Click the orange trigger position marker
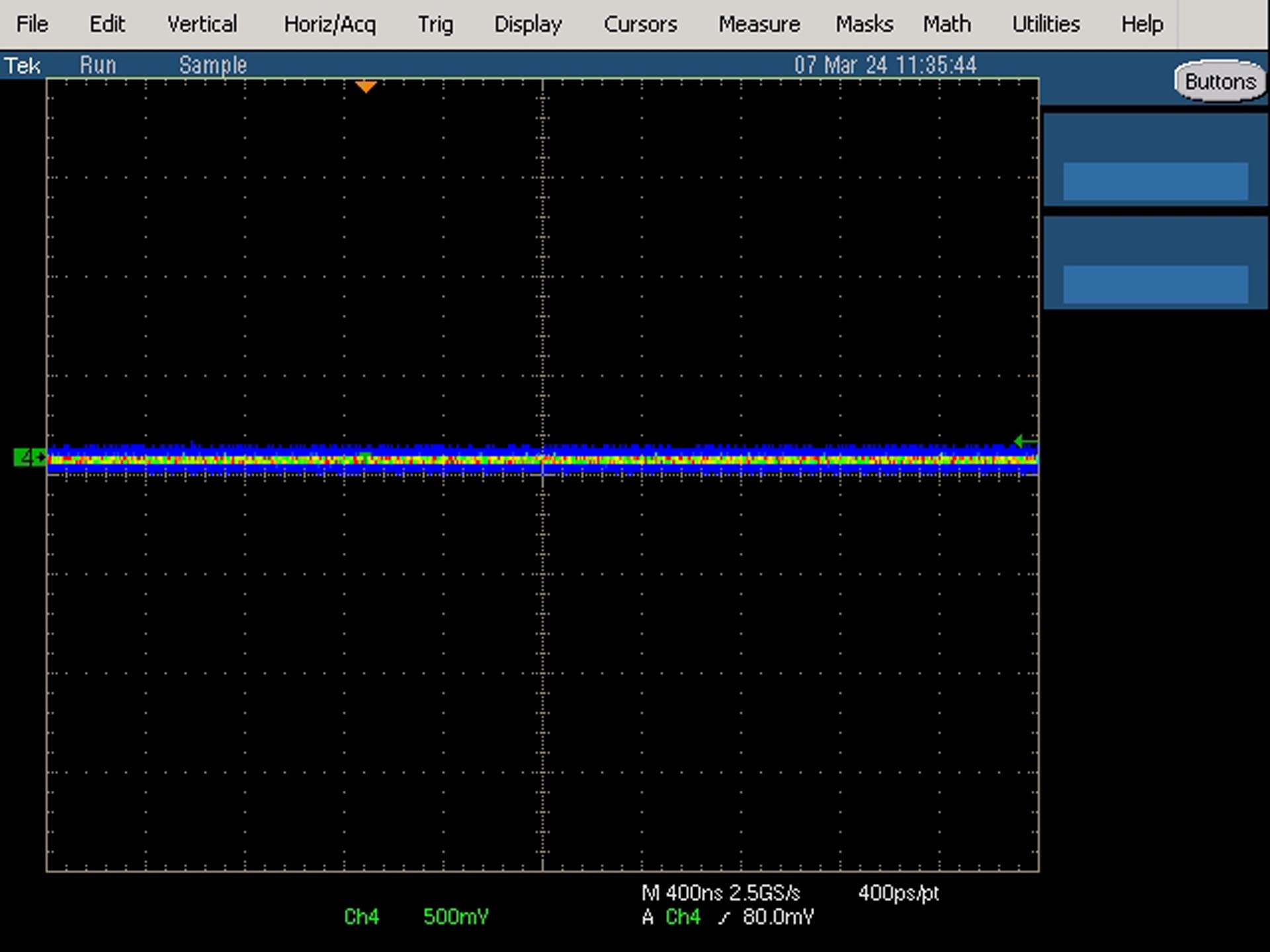1270x952 pixels. tap(366, 87)
